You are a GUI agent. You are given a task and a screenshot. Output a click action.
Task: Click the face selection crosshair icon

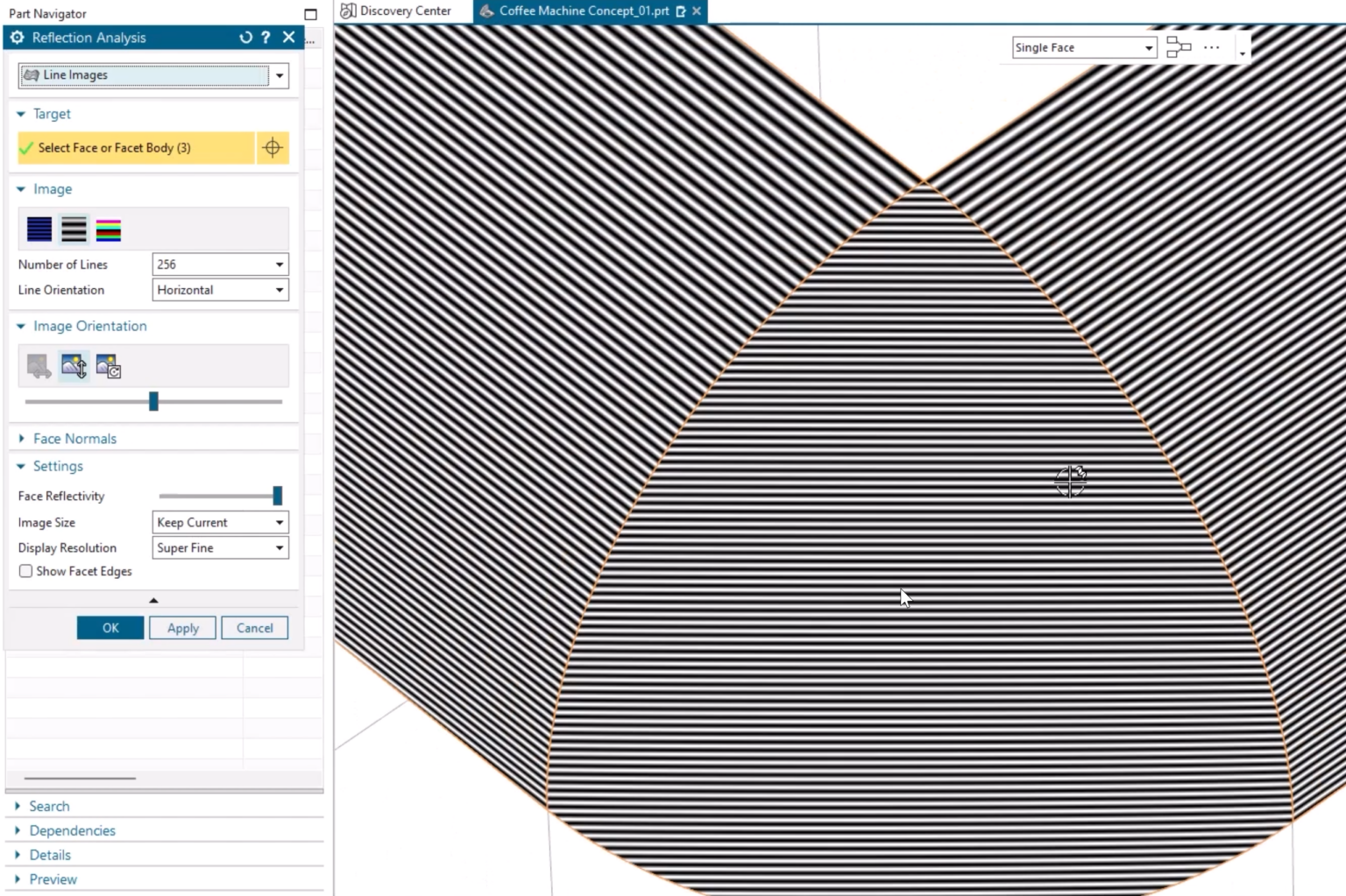pyautogui.click(x=273, y=147)
